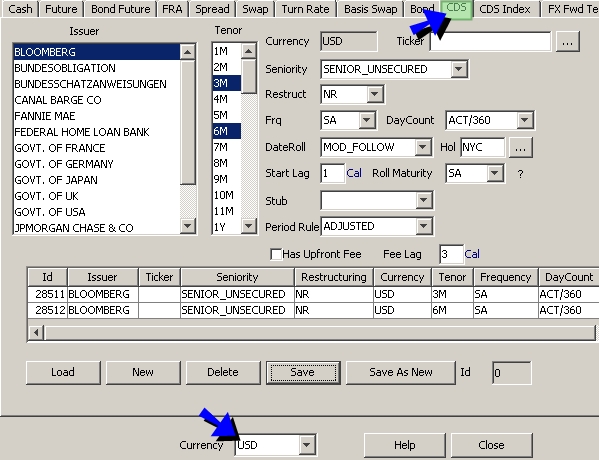599x460 pixels.
Task: Click the Save As New button
Action: (401, 372)
